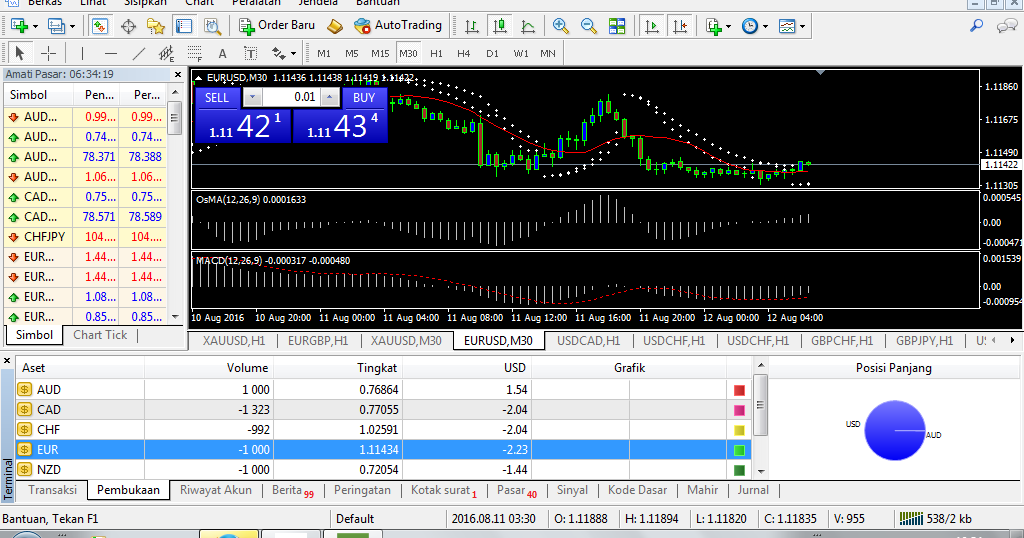
Task: Collapse the one-click trading panel triangle
Action: click(199, 78)
